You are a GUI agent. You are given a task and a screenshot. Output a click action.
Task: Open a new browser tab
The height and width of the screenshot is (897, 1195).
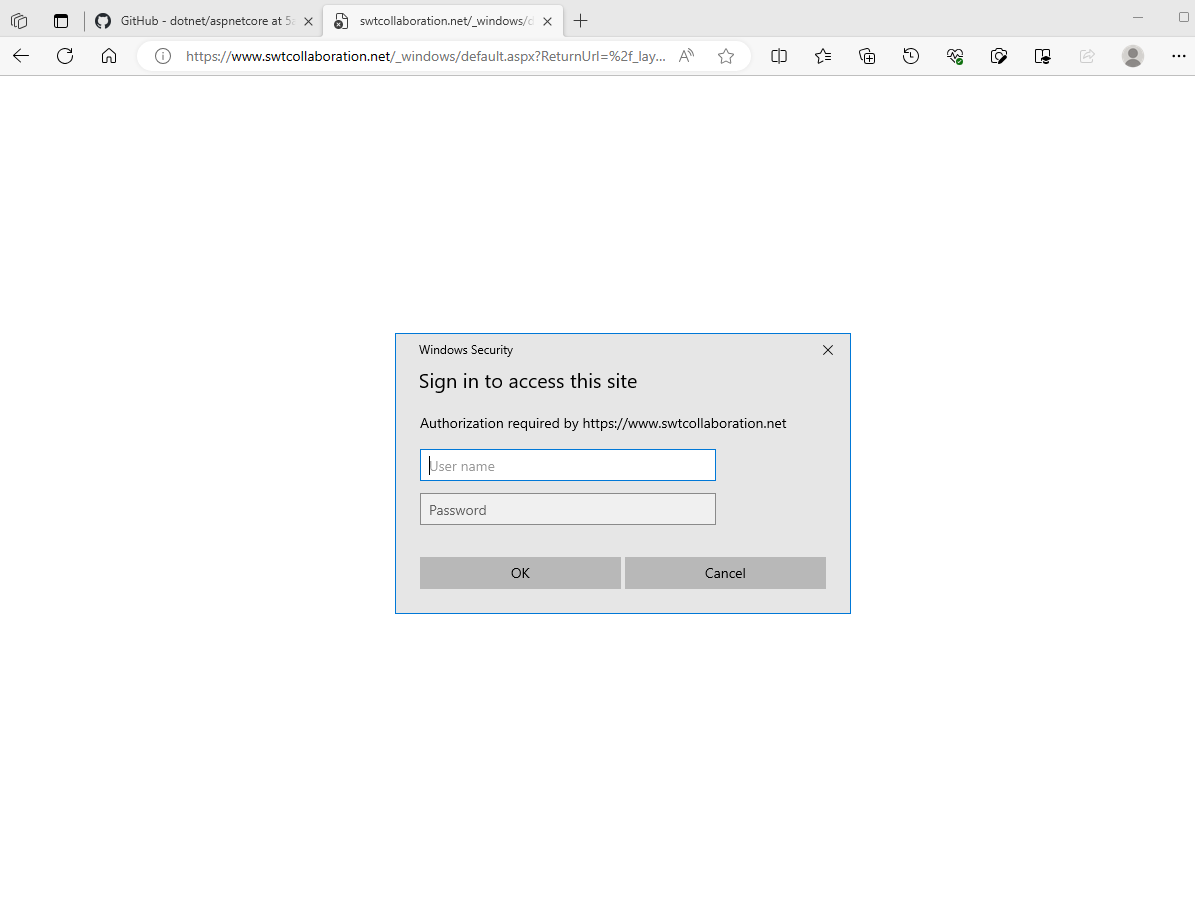580,20
